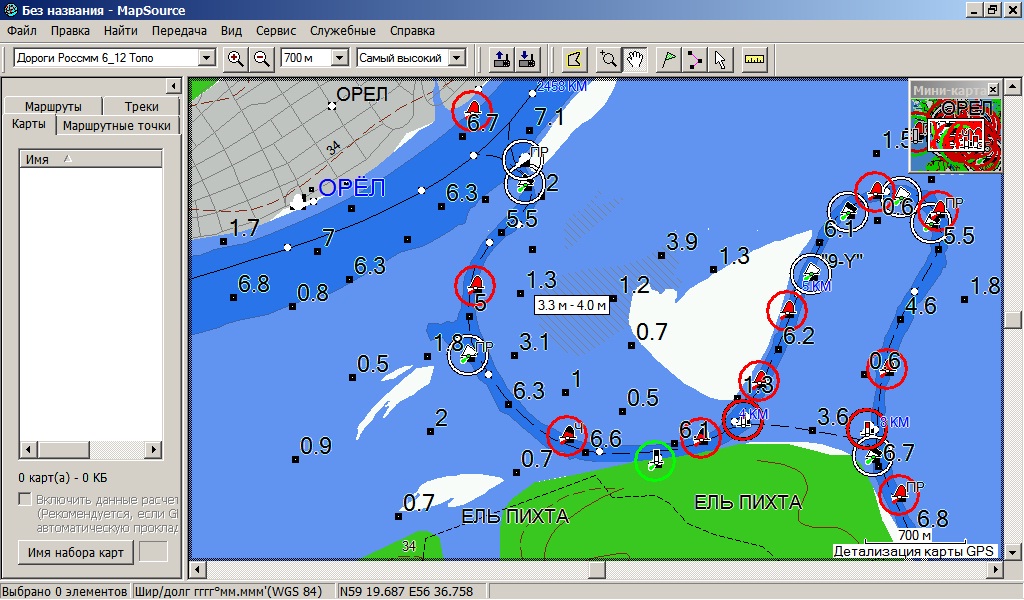Viewport: 1024px width, 600px height.
Task: Activate the hand pan tool
Action: click(x=634, y=58)
